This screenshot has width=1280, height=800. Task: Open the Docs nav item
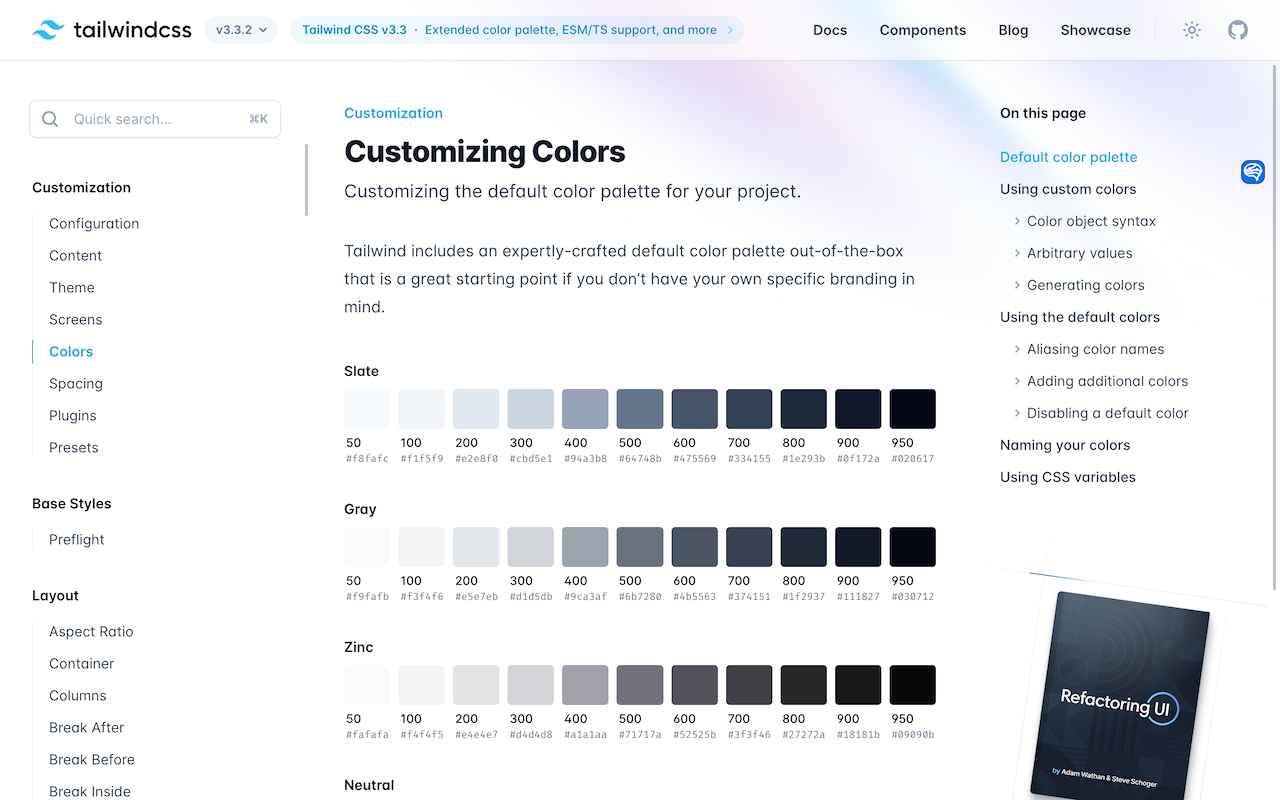coord(830,30)
